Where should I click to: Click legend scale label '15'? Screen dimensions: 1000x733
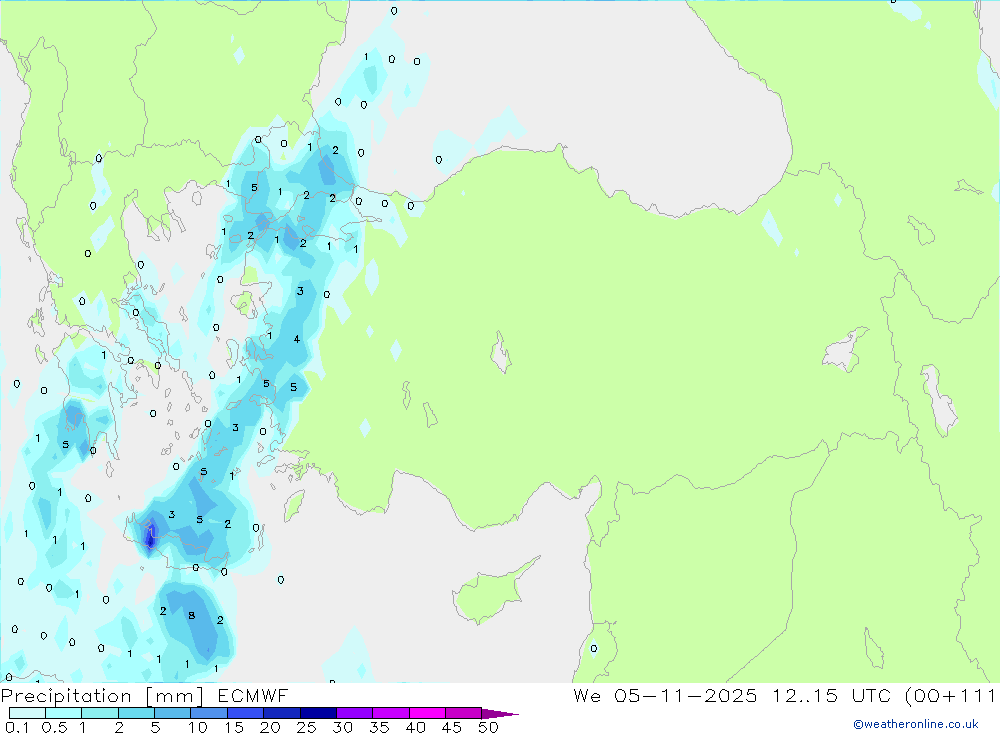234,727
